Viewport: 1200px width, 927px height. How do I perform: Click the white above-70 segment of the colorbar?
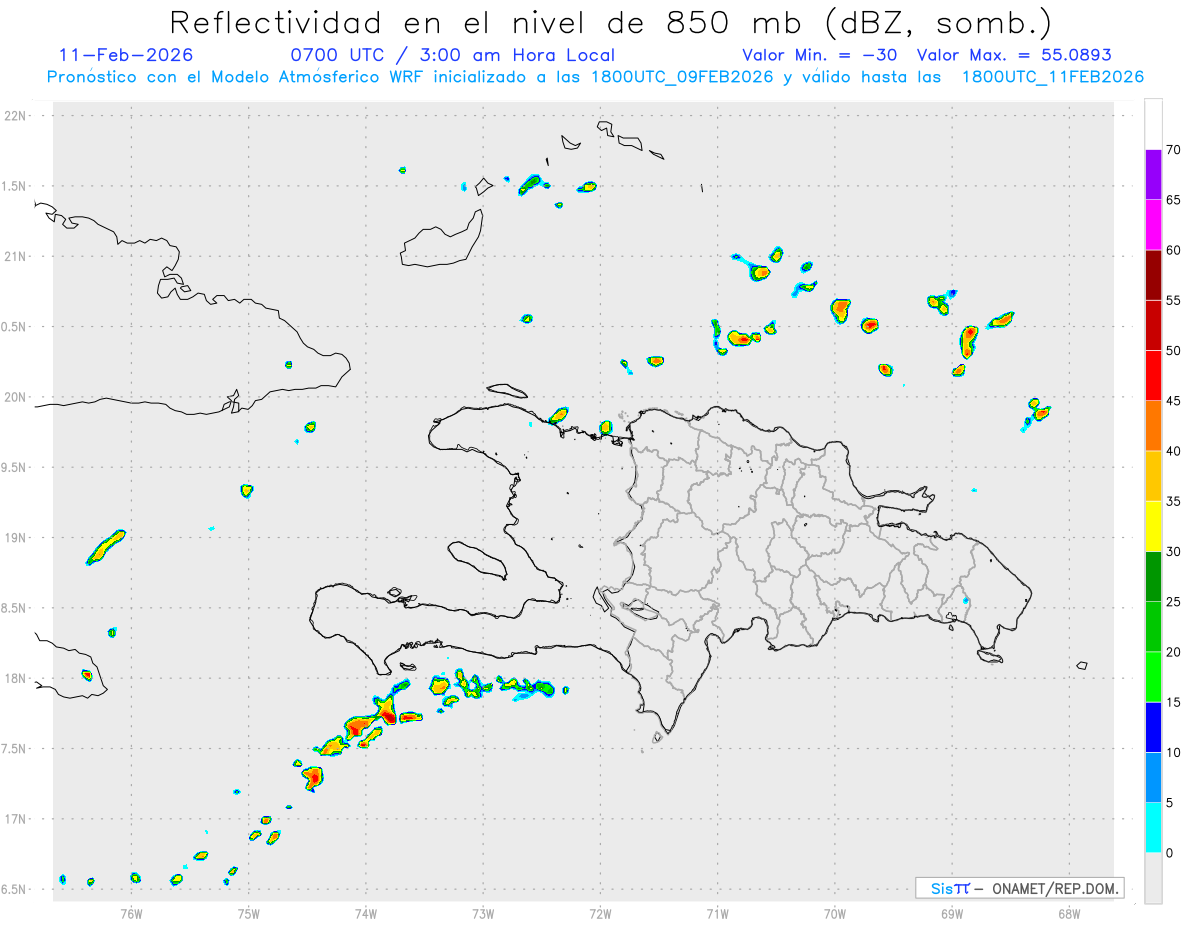1153,124
